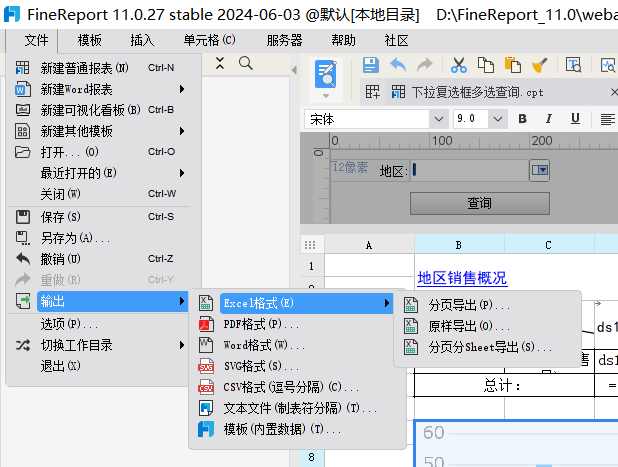Click the highlighted 输出 menu item
This screenshot has height=467, width=618.
(113, 301)
